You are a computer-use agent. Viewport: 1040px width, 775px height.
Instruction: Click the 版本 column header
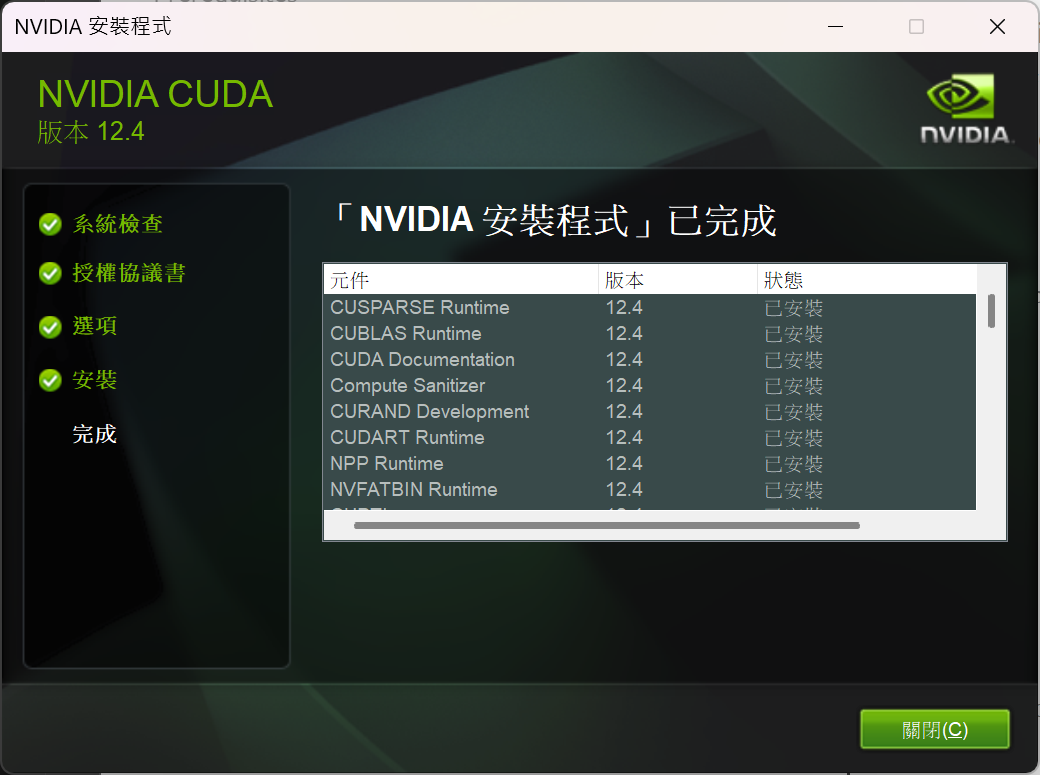[x=625, y=280]
